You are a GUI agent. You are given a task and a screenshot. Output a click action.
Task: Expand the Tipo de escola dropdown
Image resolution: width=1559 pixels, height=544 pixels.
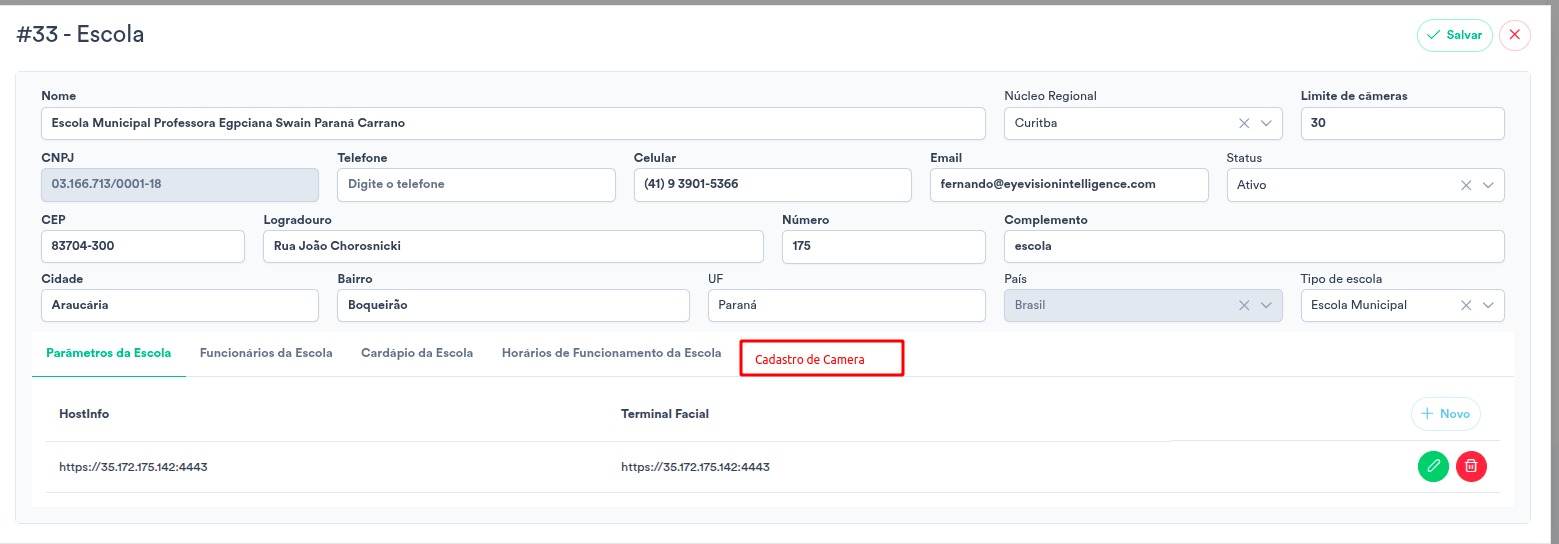[1489, 305]
